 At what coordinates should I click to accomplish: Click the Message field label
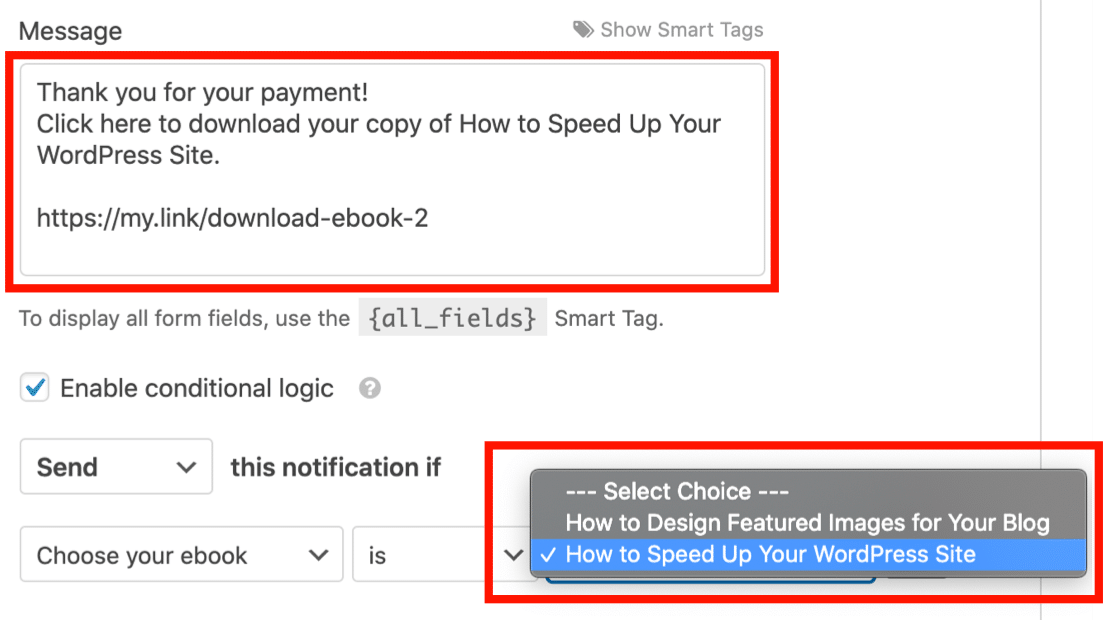click(70, 31)
